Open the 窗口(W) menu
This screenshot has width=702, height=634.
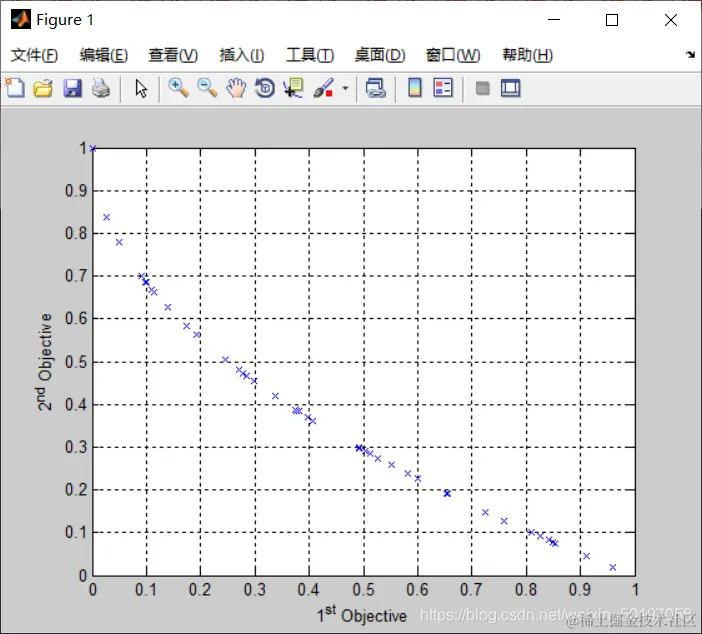click(453, 55)
